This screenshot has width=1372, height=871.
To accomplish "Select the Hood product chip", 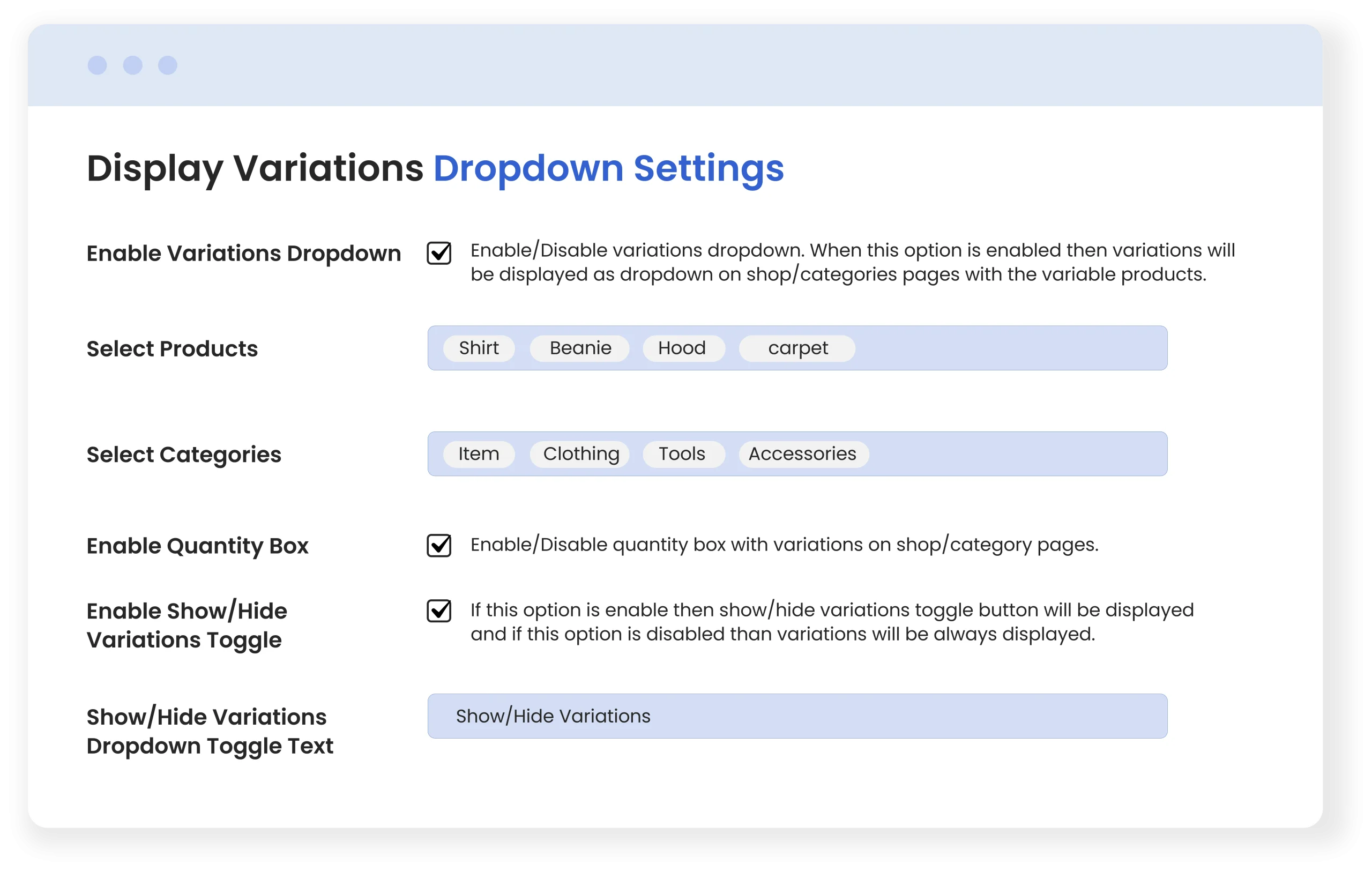I will tap(683, 348).
